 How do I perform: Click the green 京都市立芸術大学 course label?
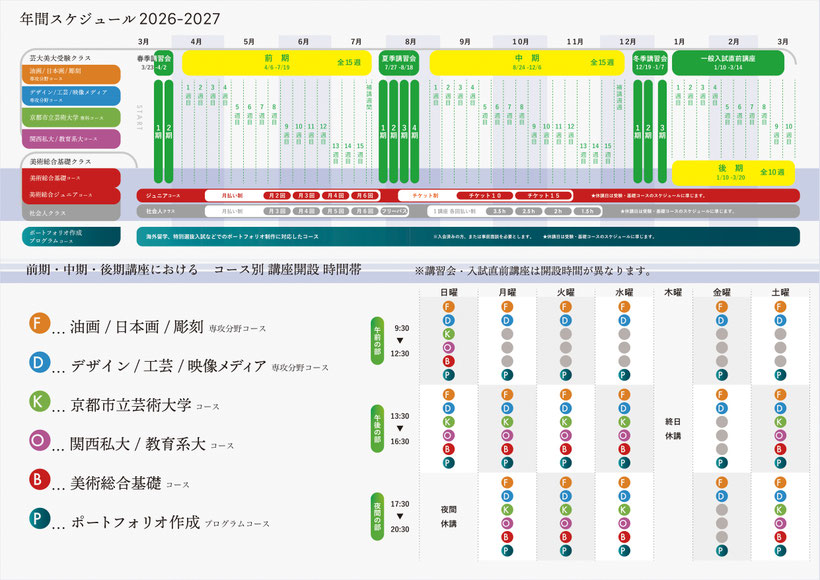tap(71, 118)
